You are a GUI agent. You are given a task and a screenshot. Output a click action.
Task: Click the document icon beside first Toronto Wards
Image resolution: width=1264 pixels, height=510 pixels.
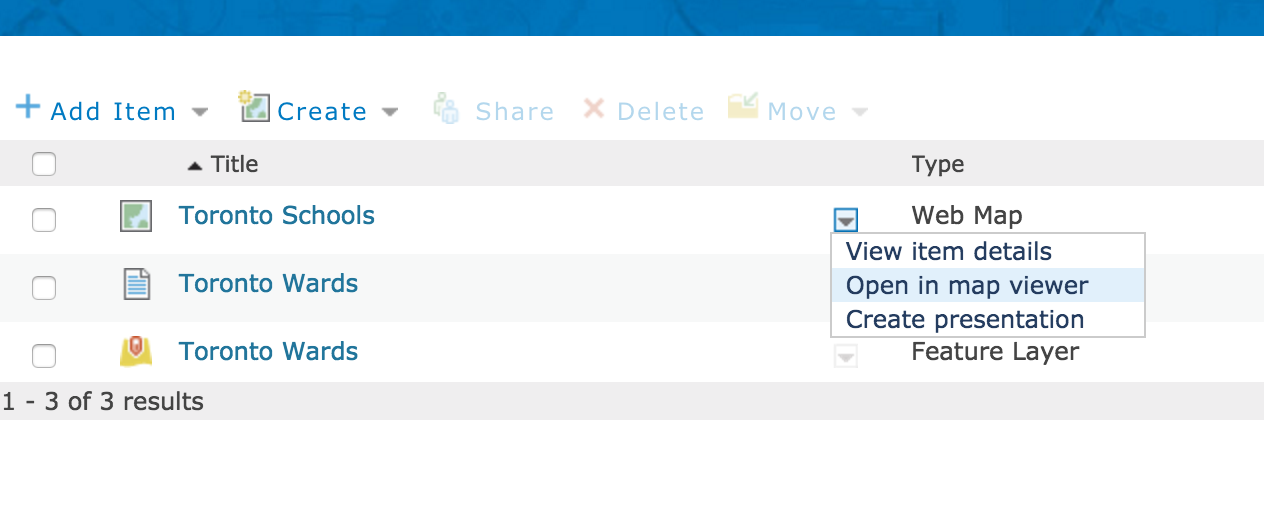(x=136, y=284)
